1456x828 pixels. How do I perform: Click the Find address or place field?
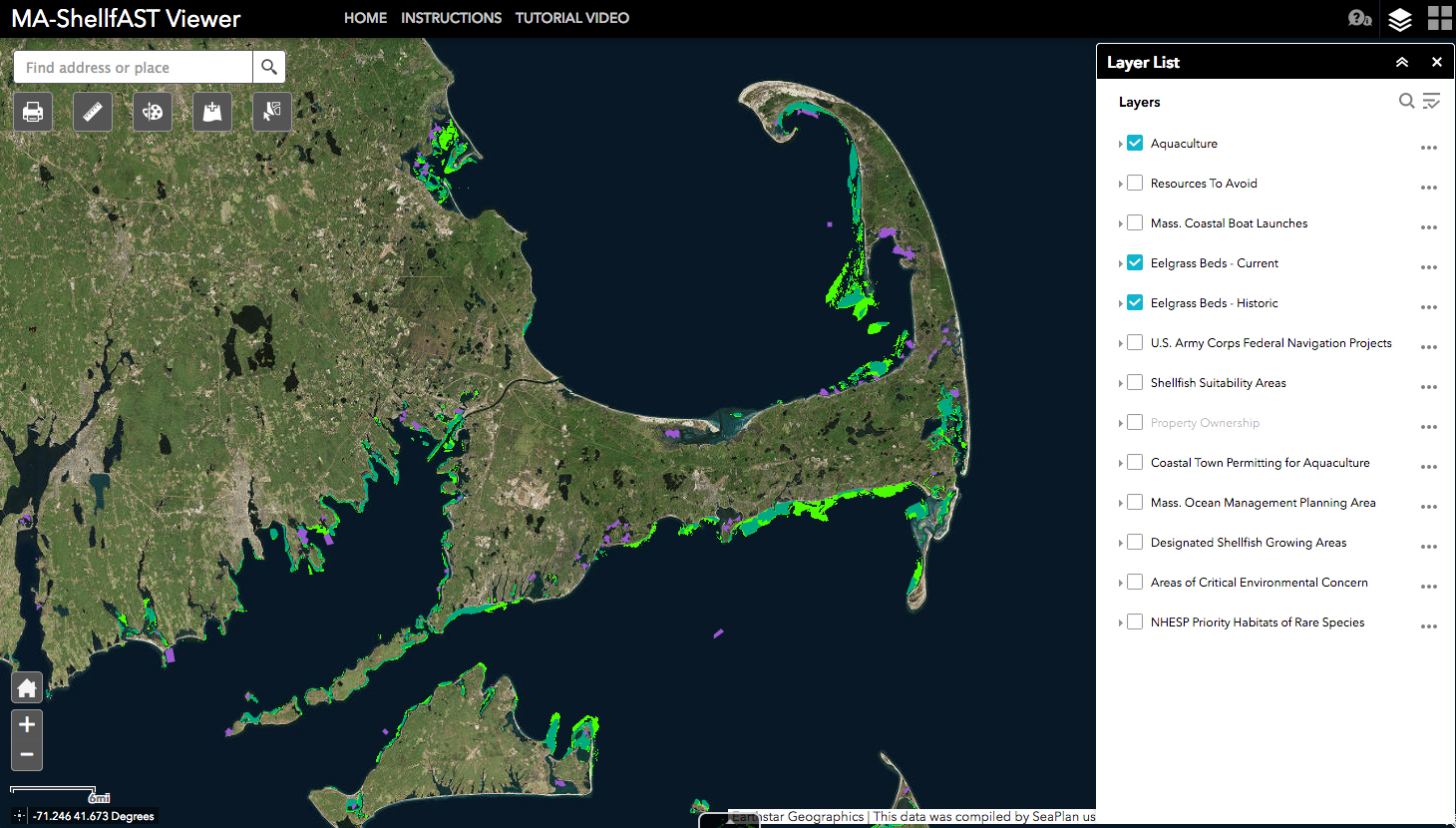tap(134, 68)
